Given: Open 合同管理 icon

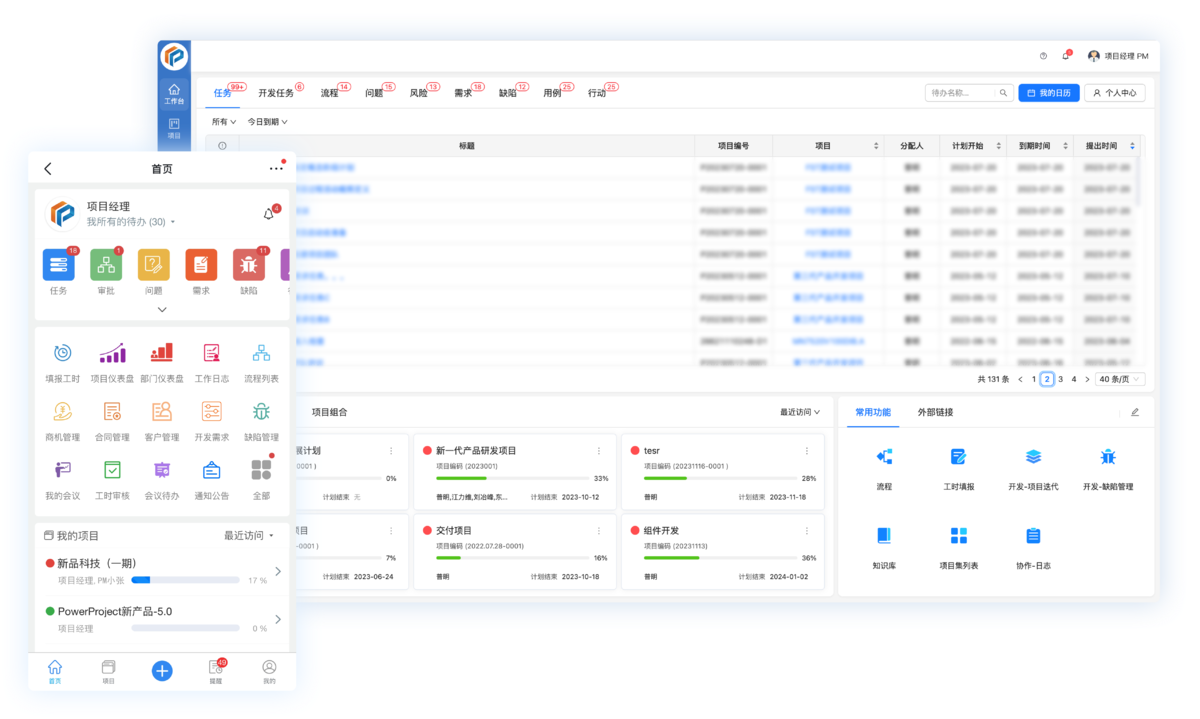Looking at the screenshot, I should click(112, 411).
